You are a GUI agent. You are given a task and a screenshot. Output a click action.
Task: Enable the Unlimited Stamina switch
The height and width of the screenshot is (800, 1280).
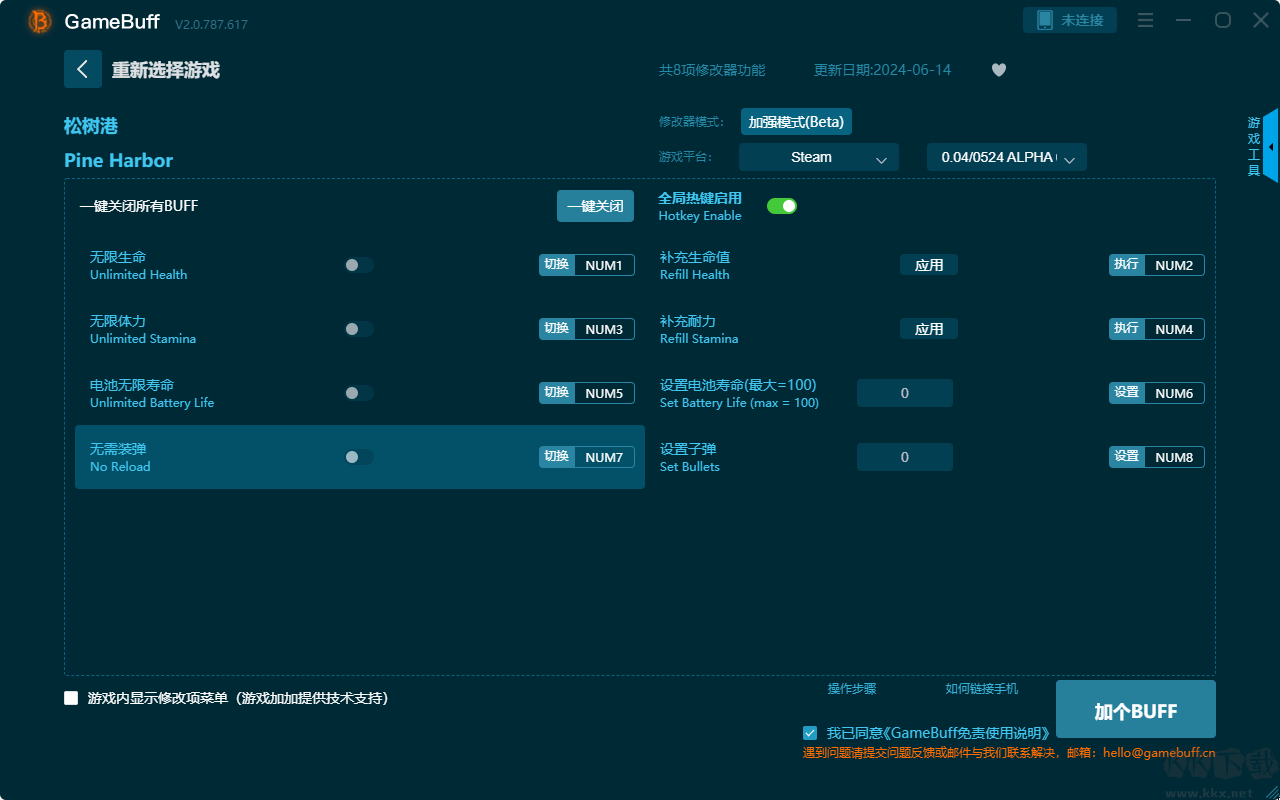[359, 329]
